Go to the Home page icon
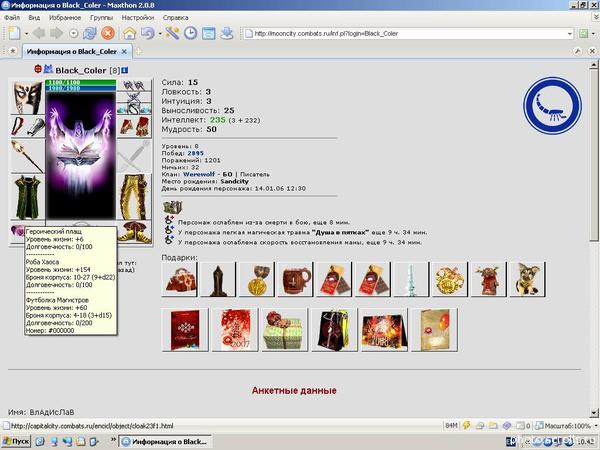The width and height of the screenshot is (600, 450). click(130, 33)
